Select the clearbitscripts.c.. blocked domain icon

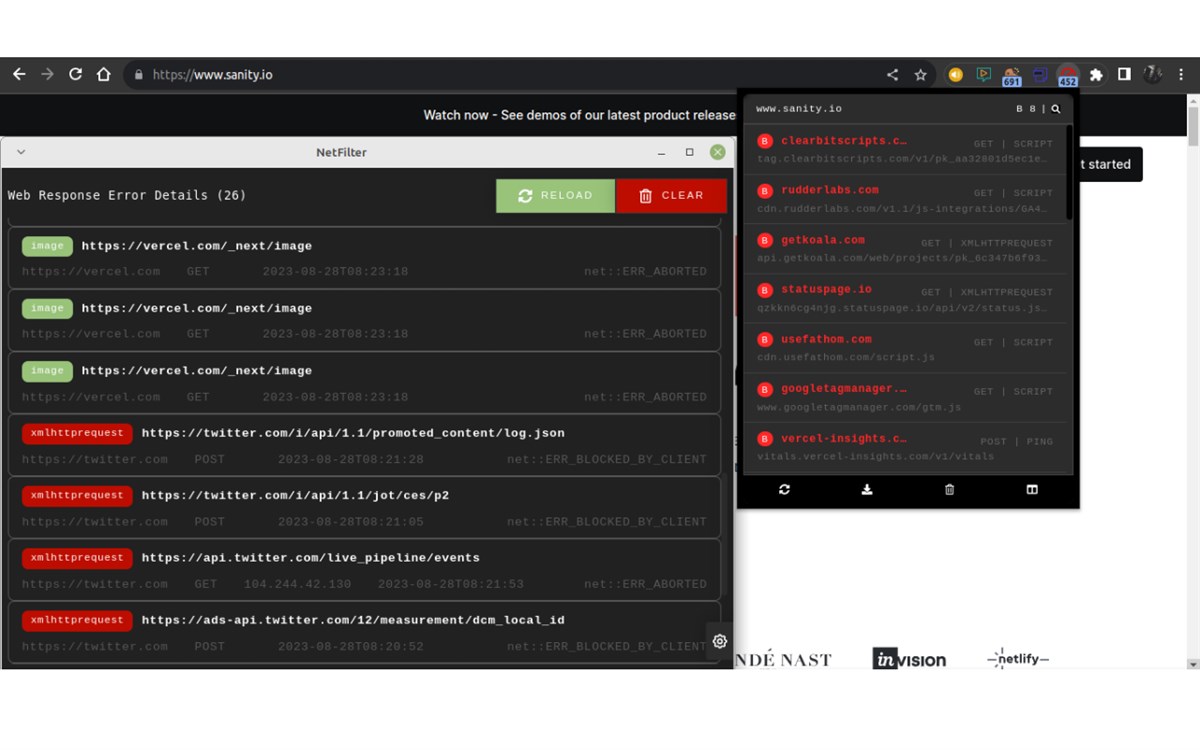763,141
